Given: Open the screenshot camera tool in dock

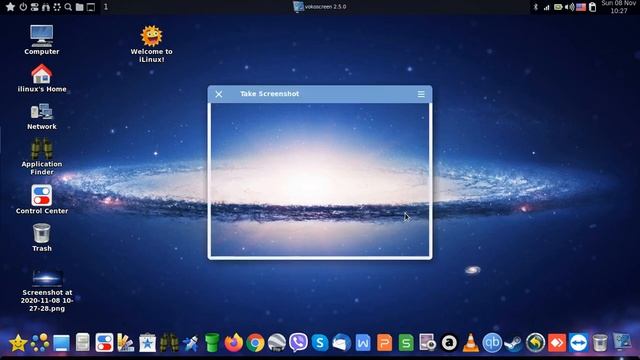Looking at the screenshot, I should [427, 343].
